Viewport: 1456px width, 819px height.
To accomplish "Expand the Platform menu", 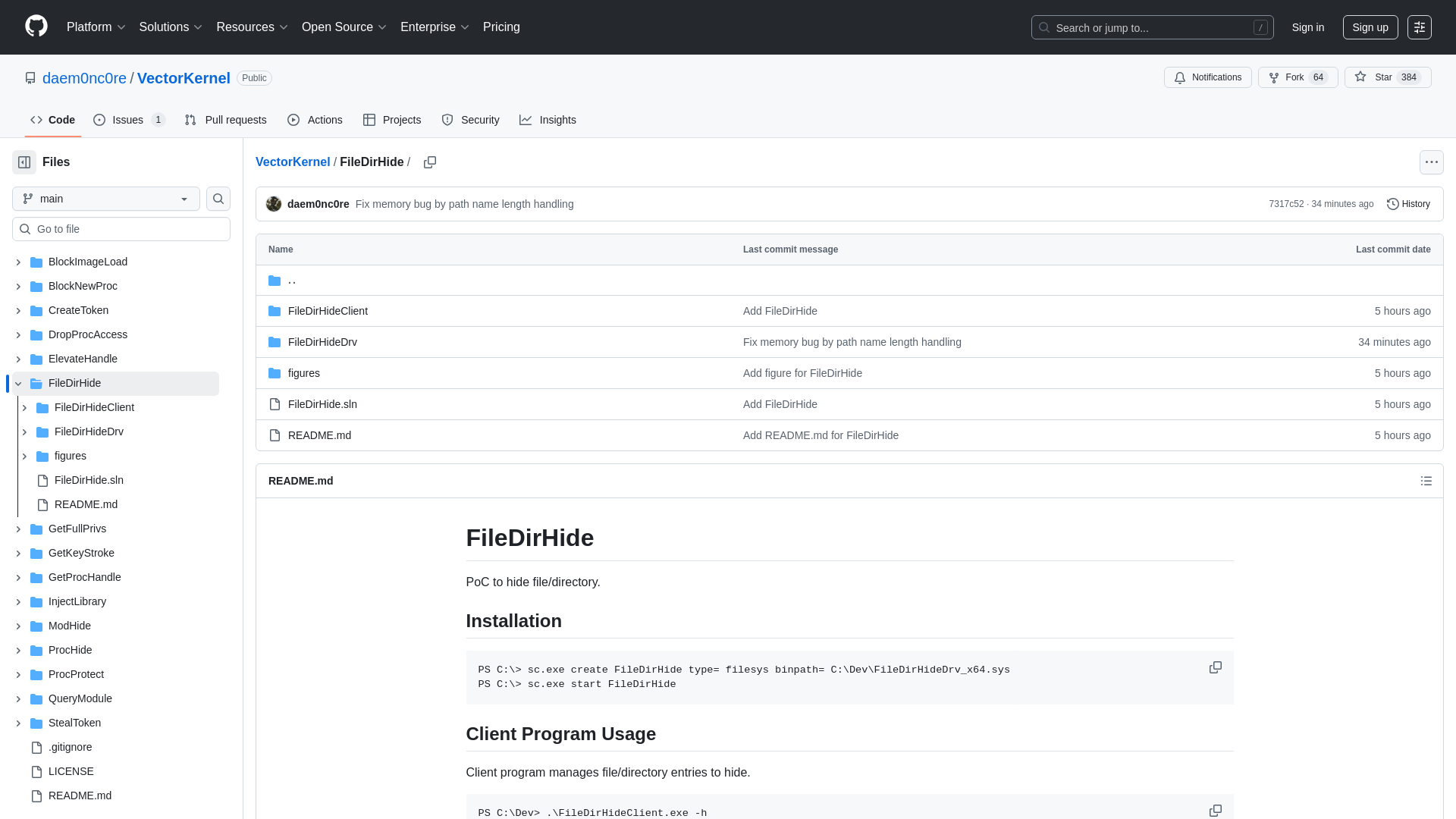I will [x=96, y=27].
